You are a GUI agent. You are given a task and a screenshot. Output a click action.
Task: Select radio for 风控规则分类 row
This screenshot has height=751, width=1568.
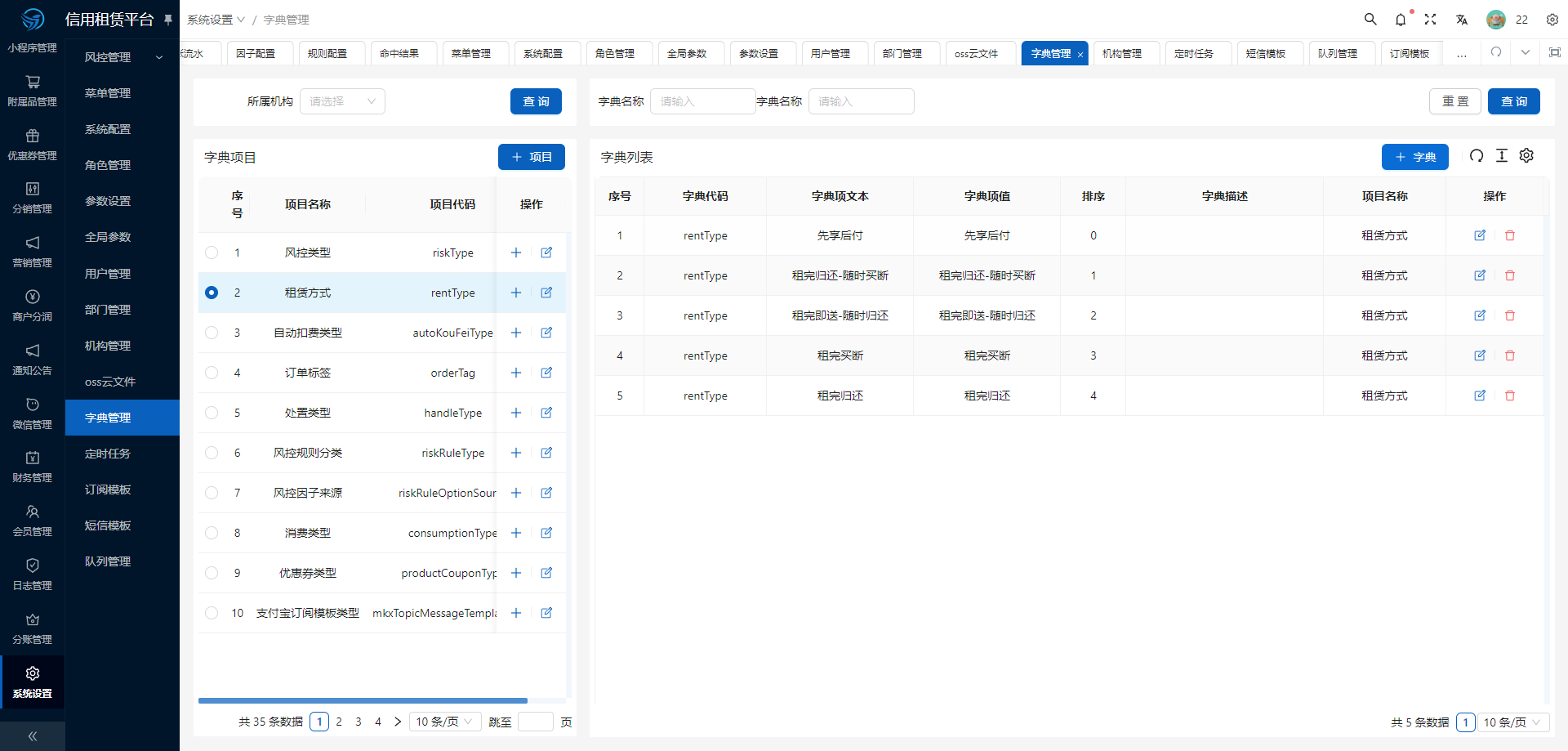(212, 453)
